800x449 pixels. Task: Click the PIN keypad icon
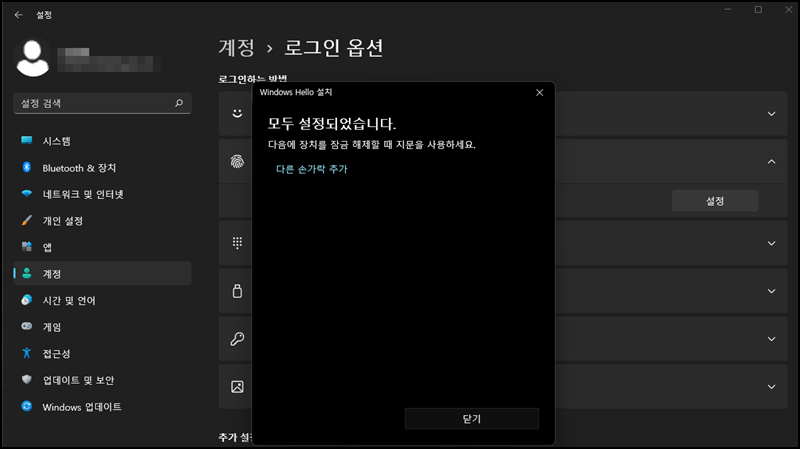[x=237, y=243]
